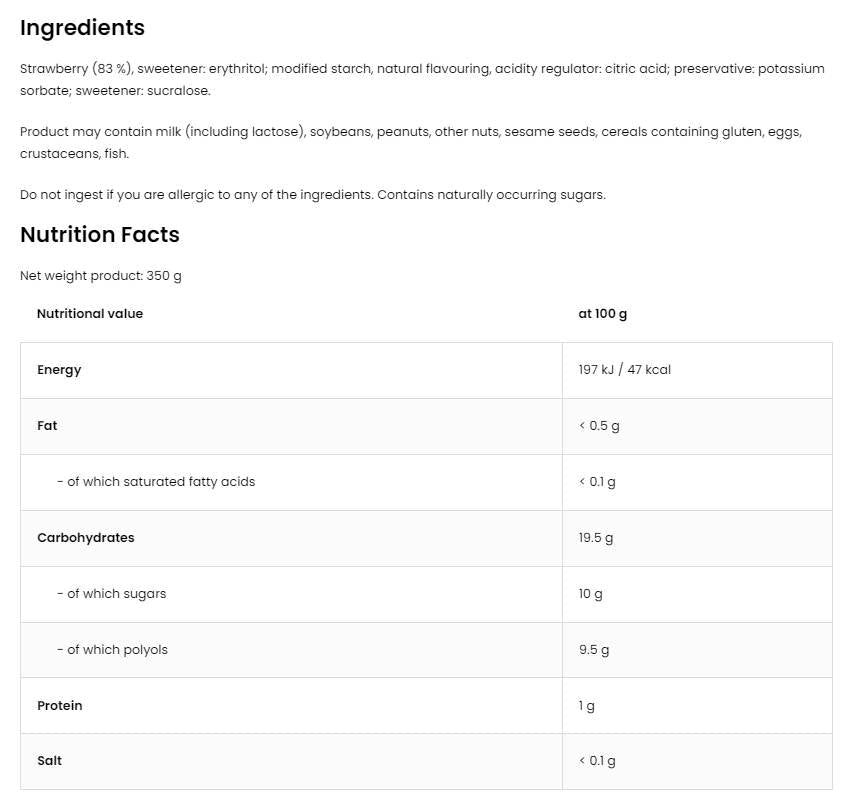Select the Fat row label
The width and height of the screenshot is (853, 807).
coord(47,426)
